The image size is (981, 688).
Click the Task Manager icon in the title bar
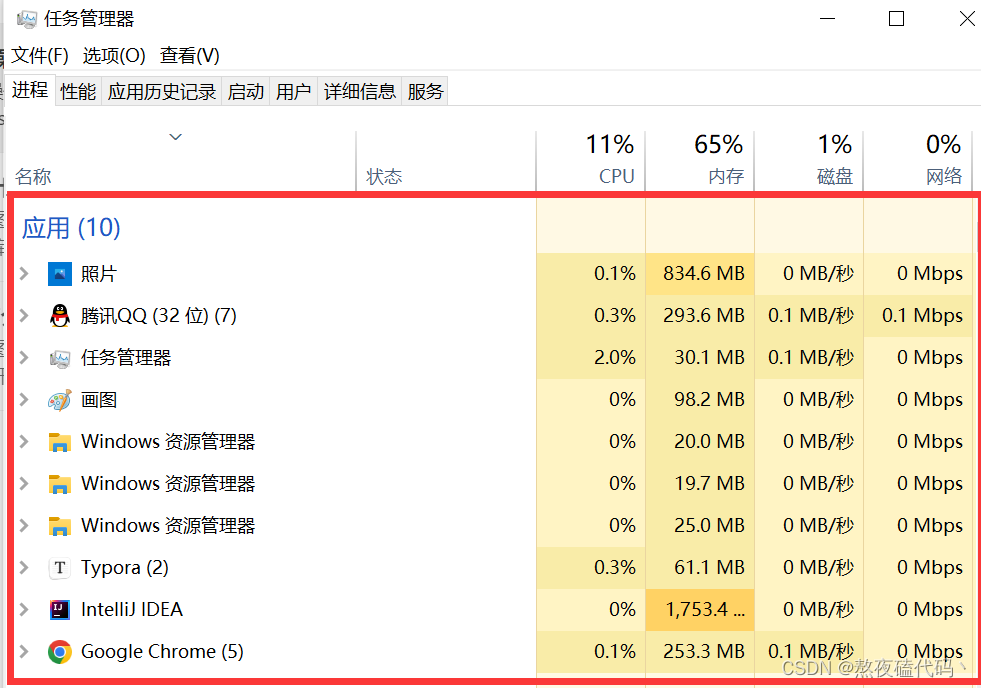[27, 19]
